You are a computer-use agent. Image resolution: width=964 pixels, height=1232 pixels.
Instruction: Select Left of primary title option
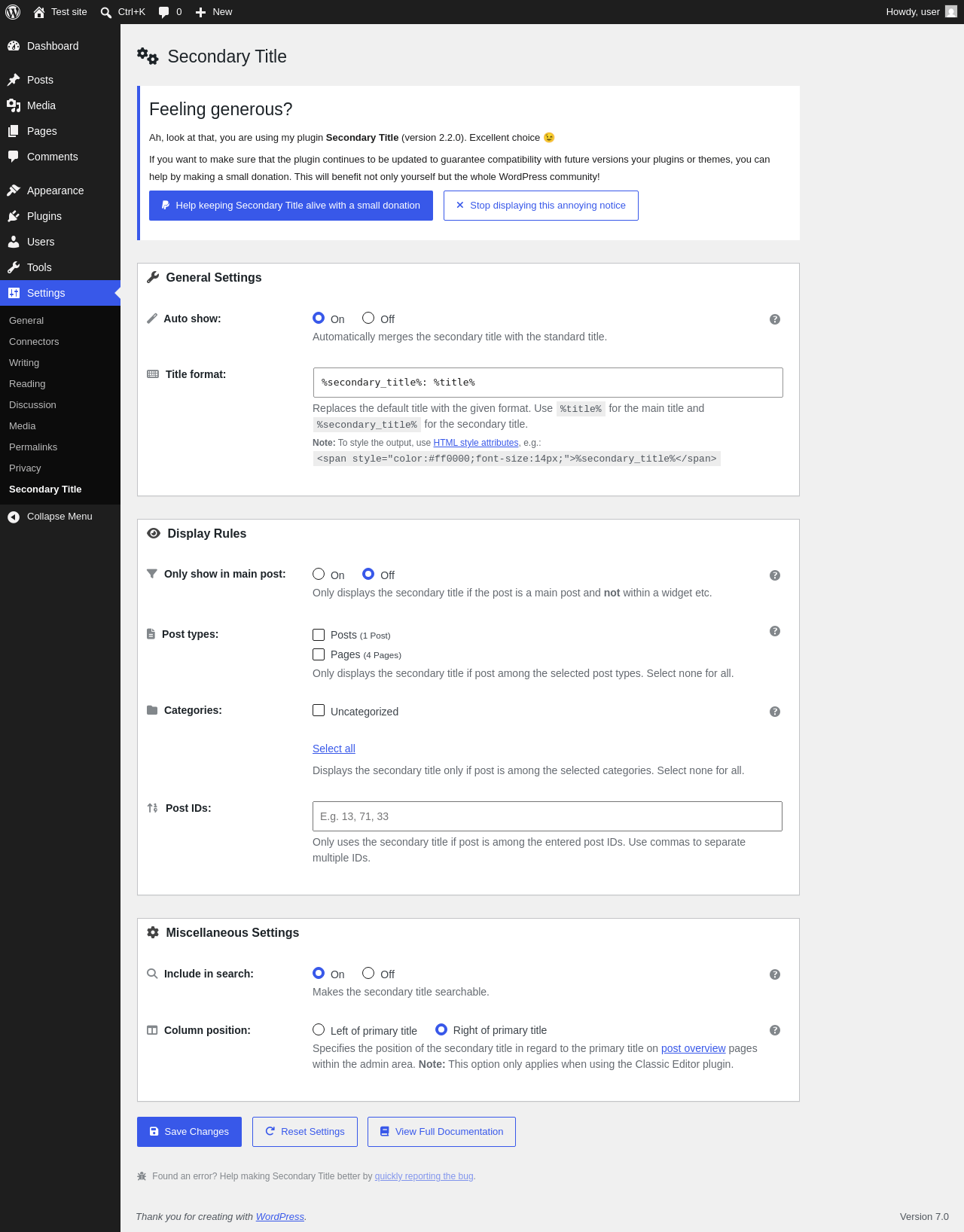pyautogui.click(x=319, y=1029)
